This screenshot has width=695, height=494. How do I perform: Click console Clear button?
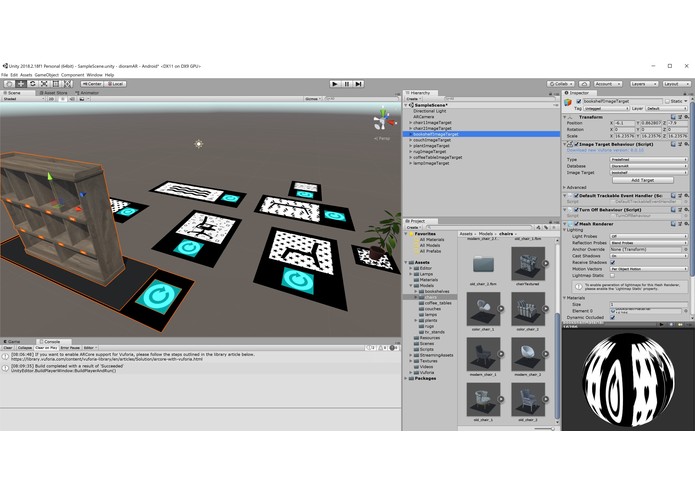coord(8,348)
